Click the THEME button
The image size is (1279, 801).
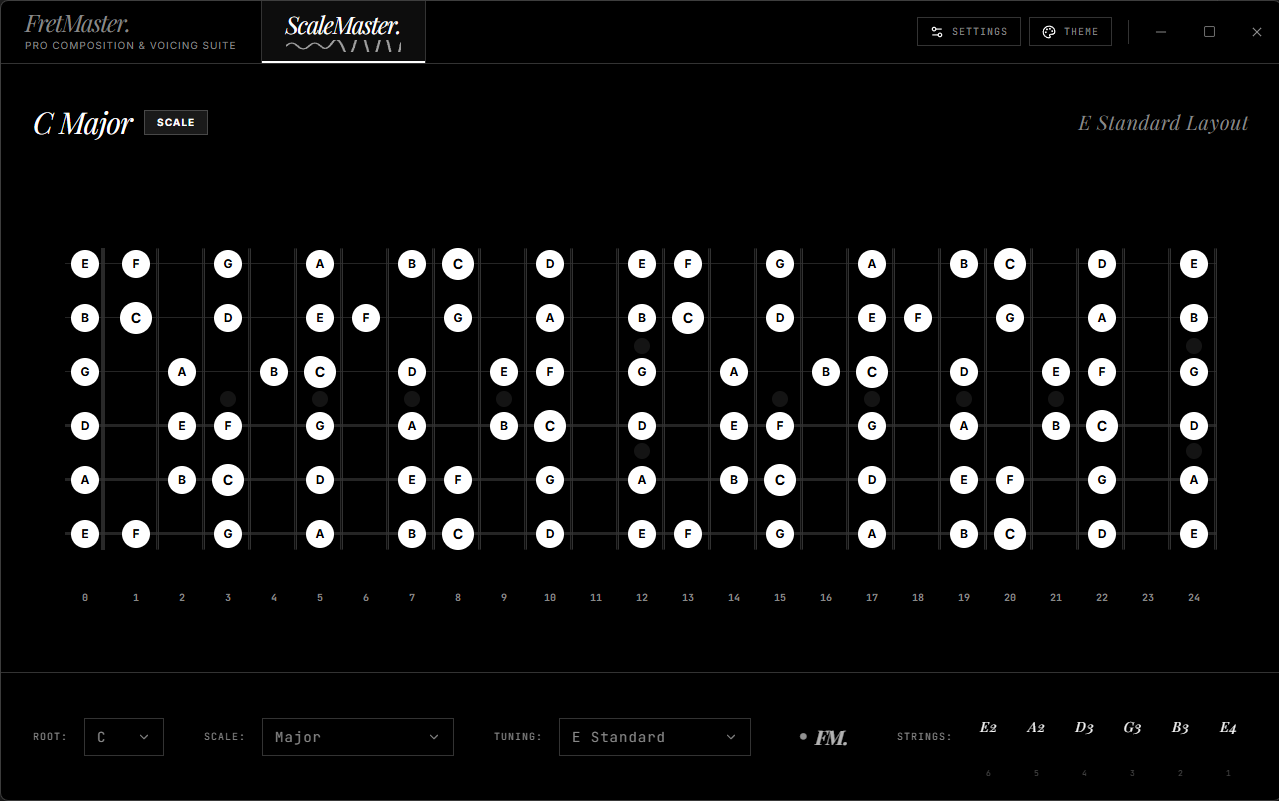tap(1070, 31)
